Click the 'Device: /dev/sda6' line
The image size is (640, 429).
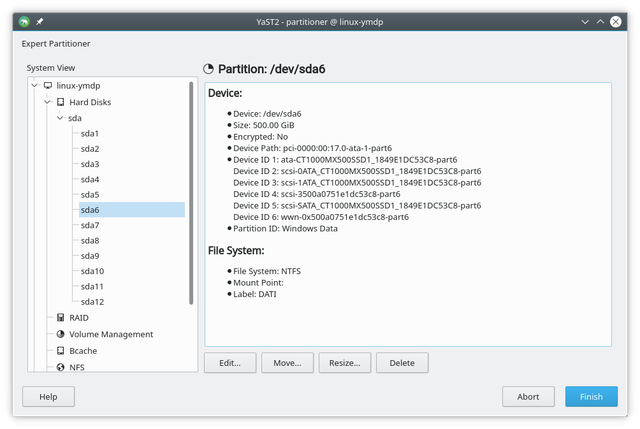[267, 114]
